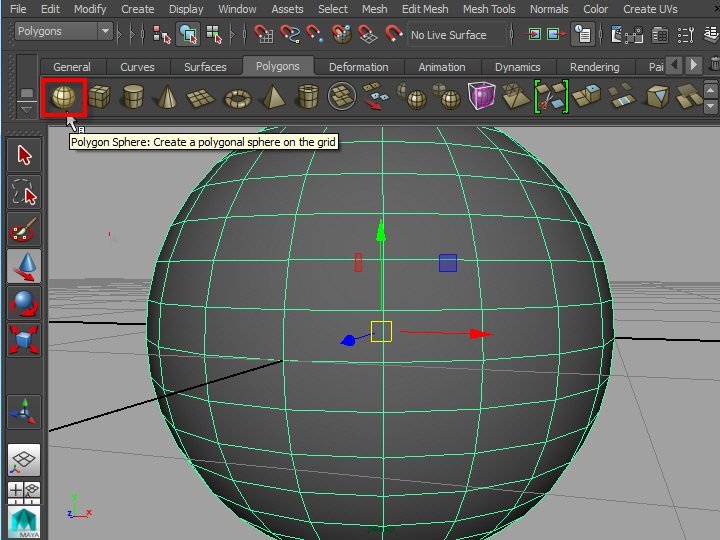
Task: Create a polygon cone from the shelf
Action: click(167, 97)
